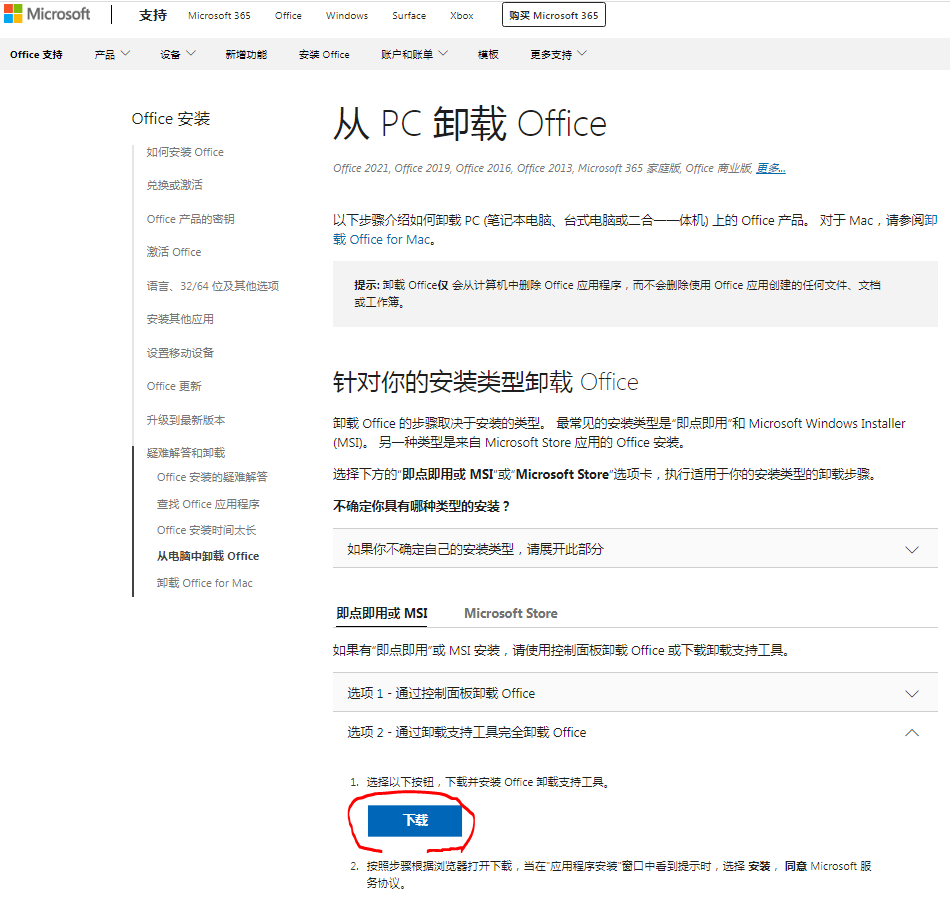Open sidebar link 如何安装 Office
The width and height of the screenshot is (950, 901).
pos(185,152)
